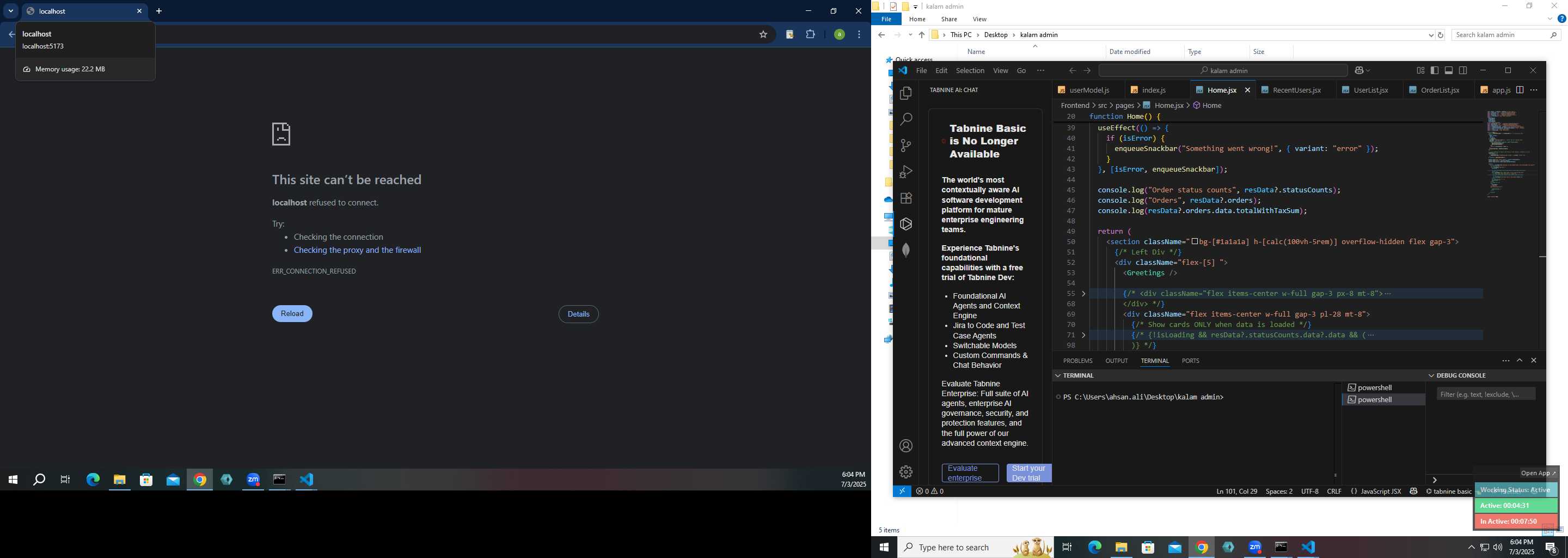Image resolution: width=1568 pixels, height=558 pixels.
Task: Open the File Explorer address bar dropdown
Action: click(1430, 35)
